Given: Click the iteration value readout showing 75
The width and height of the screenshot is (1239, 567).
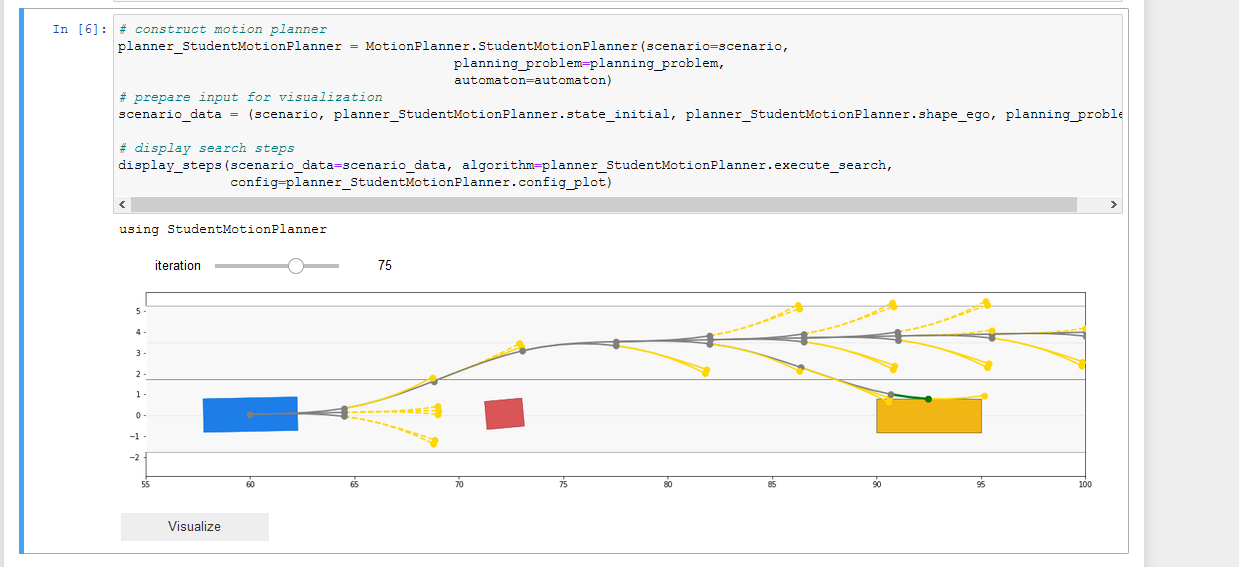Looking at the screenshot, I should pos(385,266).
